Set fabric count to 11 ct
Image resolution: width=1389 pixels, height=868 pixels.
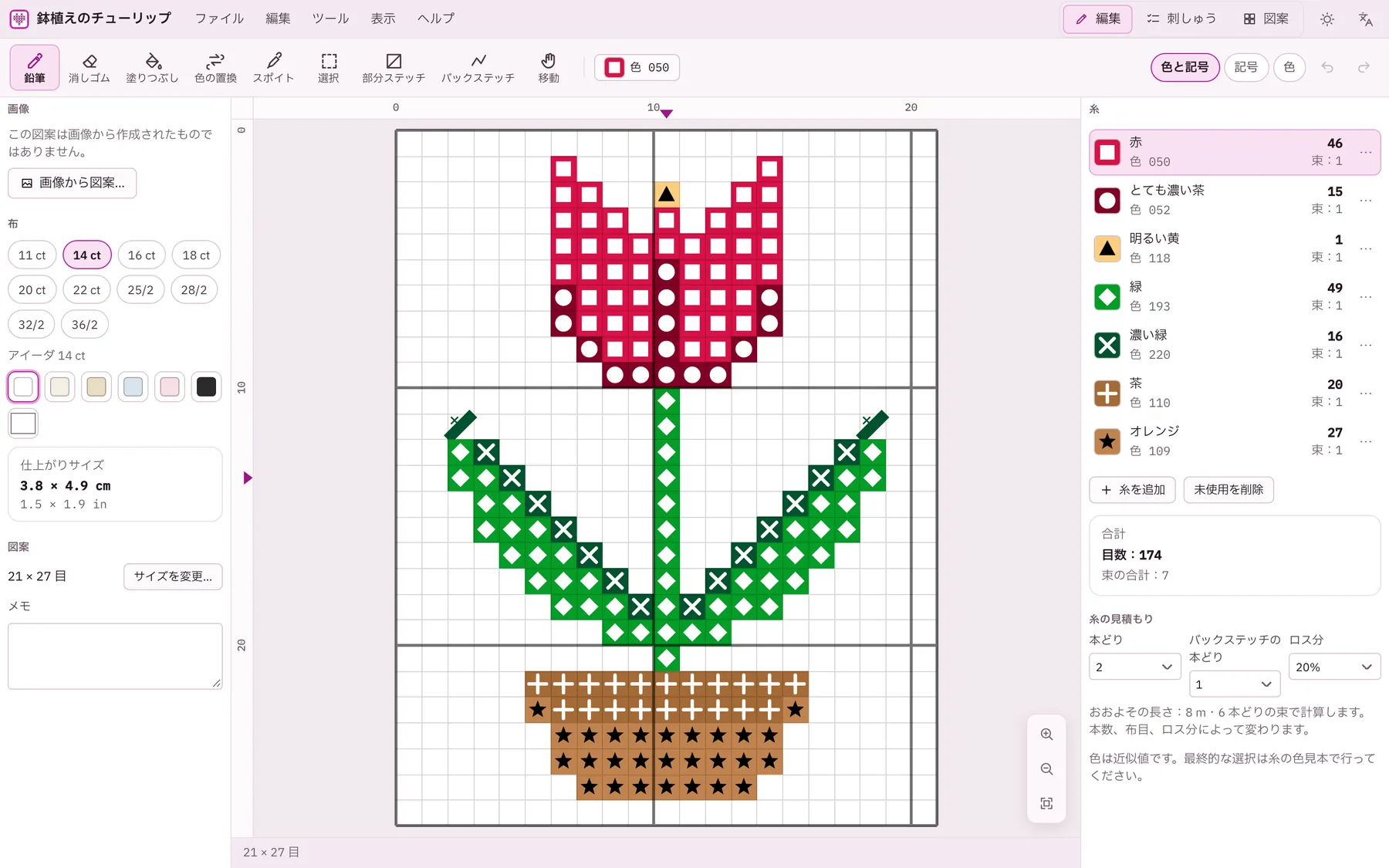(32, 255)
